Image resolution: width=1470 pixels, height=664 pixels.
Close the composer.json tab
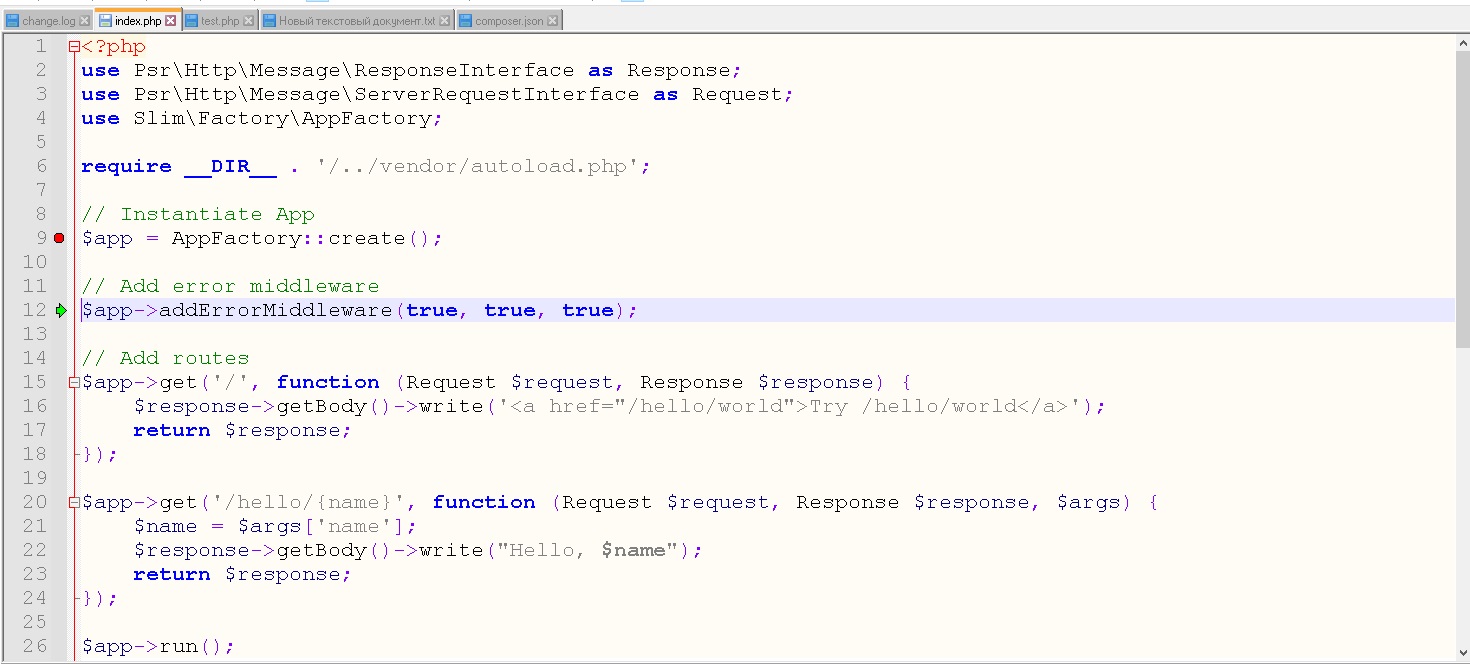(552, 21)
